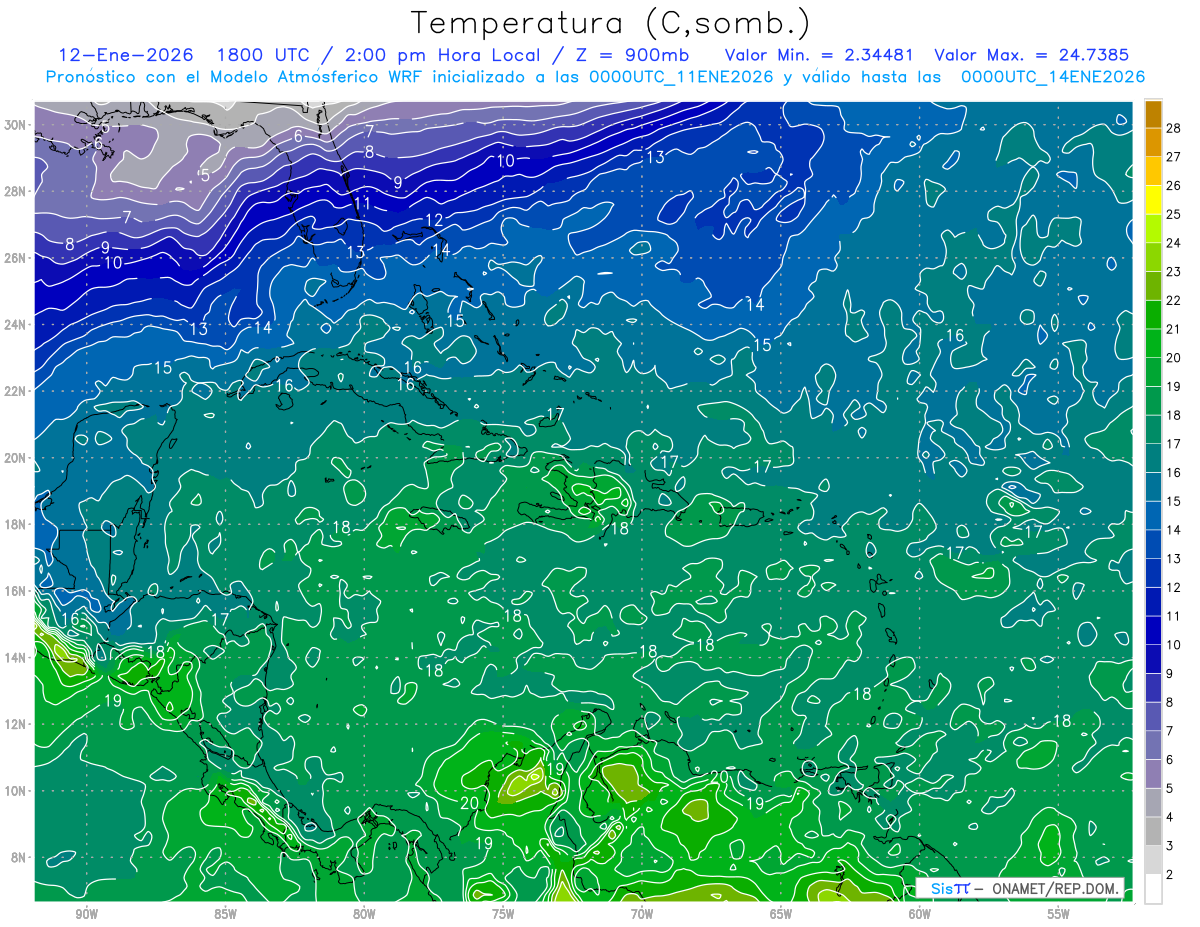Click the '60W' longitude axis label
1200x927 pixels.
point(920,914)
